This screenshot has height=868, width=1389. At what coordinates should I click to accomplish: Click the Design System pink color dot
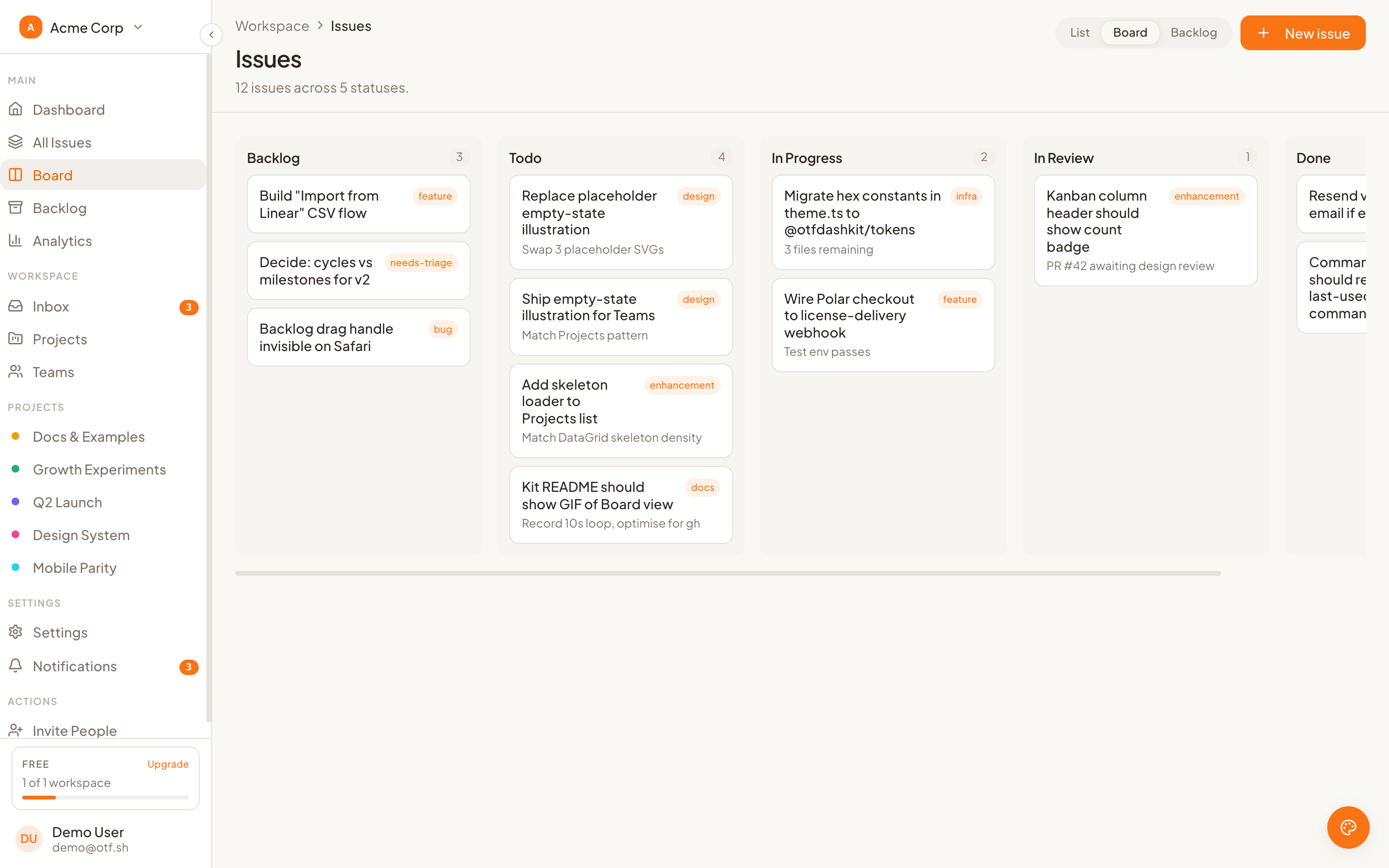coord(15,534)
